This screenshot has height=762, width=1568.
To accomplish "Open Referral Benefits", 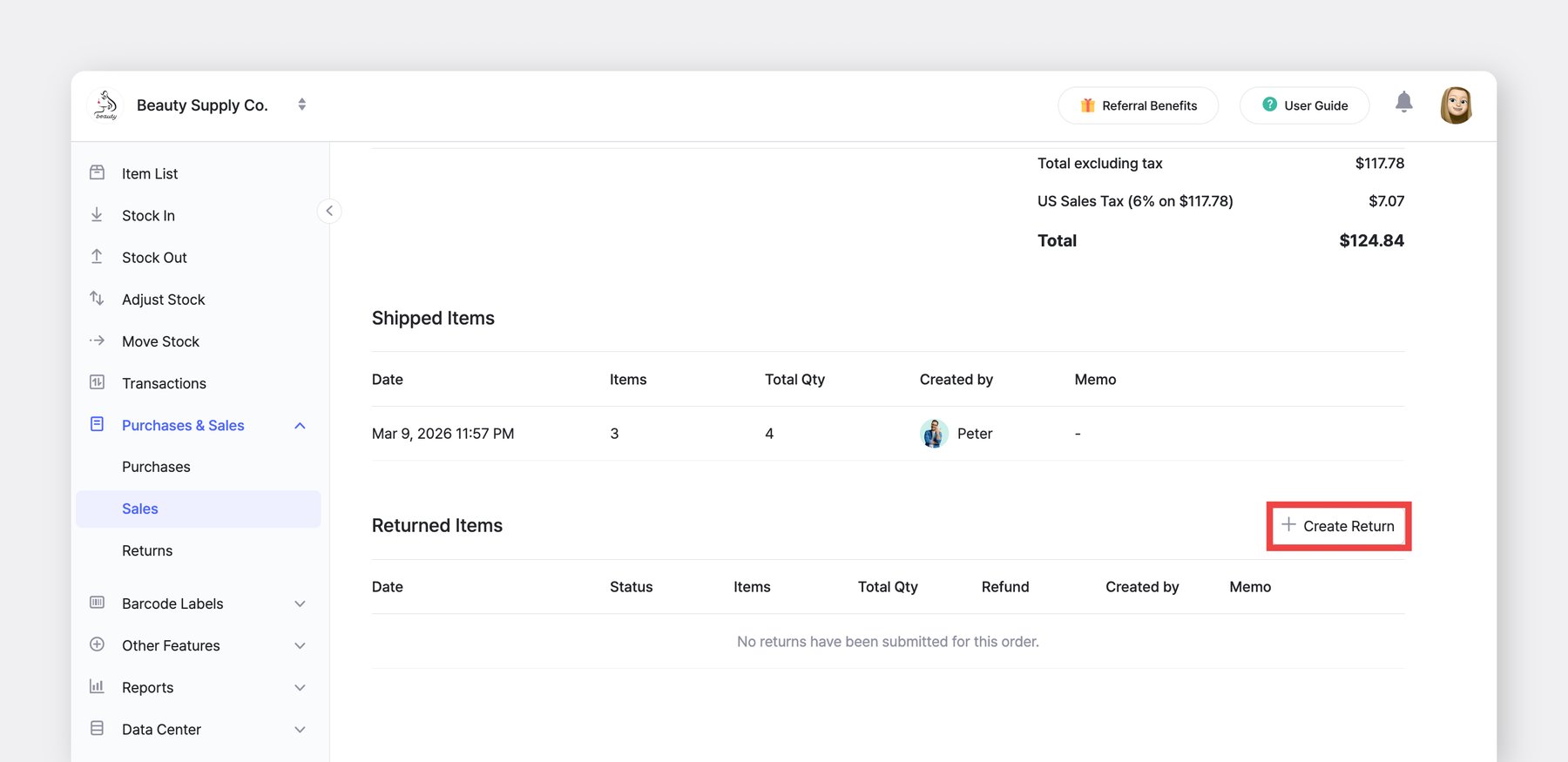I will pyautogui.click(x=1138, y=105).
